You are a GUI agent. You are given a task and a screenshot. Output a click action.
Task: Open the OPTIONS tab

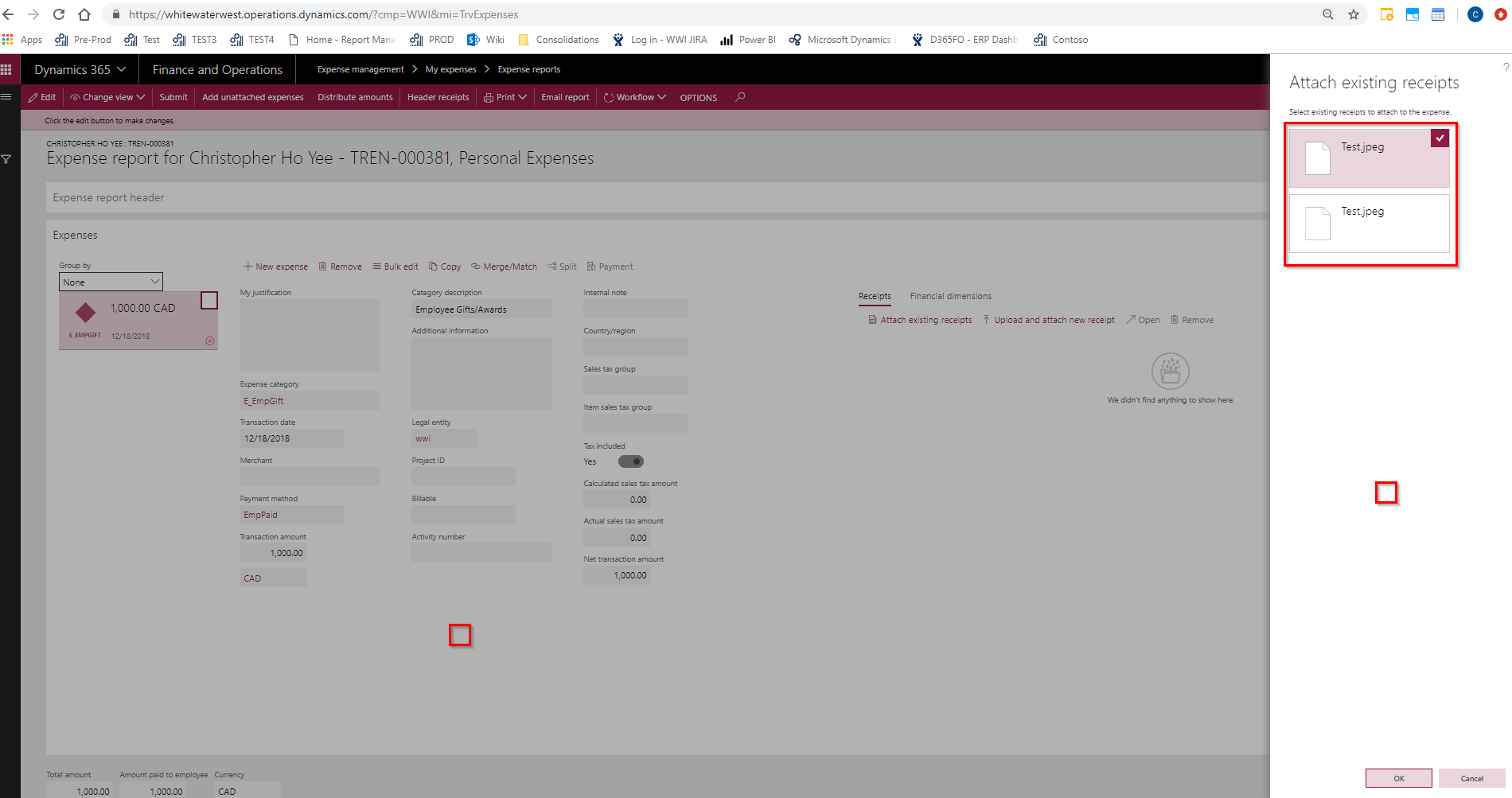pyautogui.click(x=698, y=98)
